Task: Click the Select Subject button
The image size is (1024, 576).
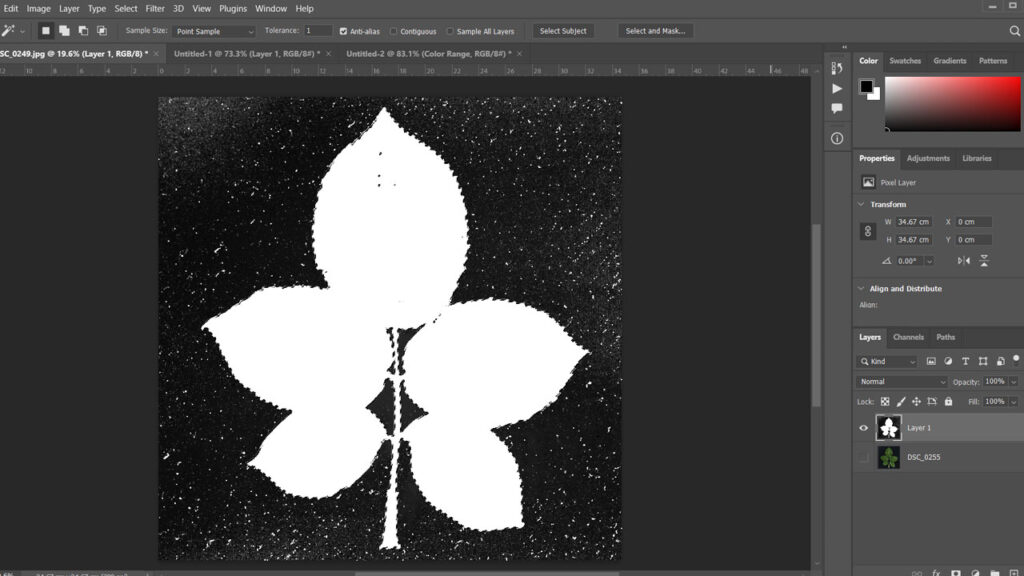Action: (x=563, y=31)
